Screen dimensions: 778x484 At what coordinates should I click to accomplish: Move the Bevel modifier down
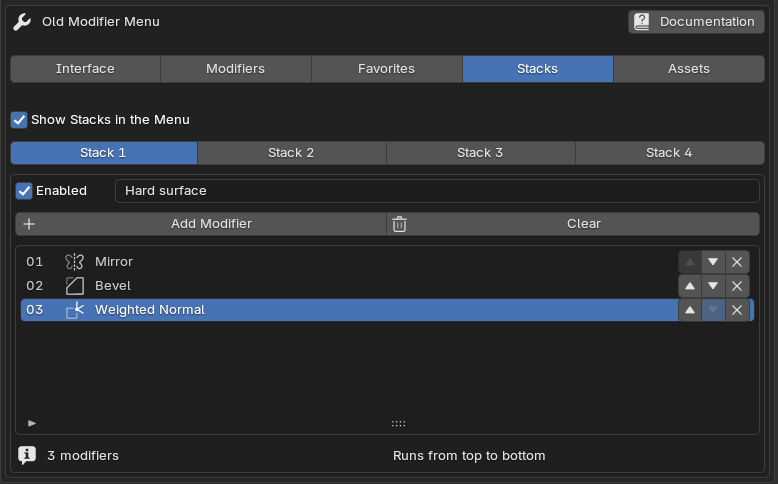coord(713,285)
